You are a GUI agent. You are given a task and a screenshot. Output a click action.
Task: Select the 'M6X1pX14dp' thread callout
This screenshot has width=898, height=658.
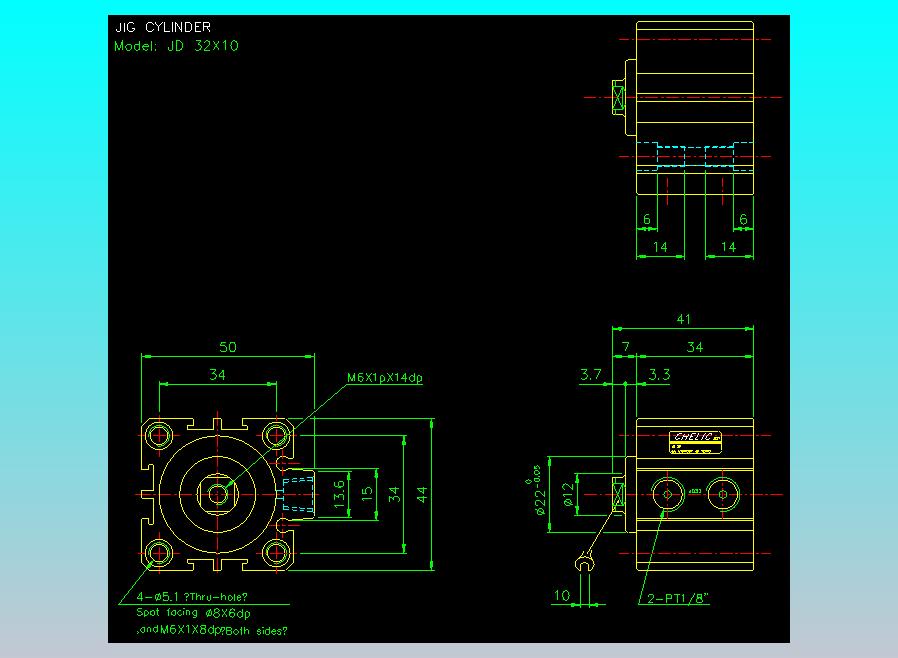click(x=385, y=378)
